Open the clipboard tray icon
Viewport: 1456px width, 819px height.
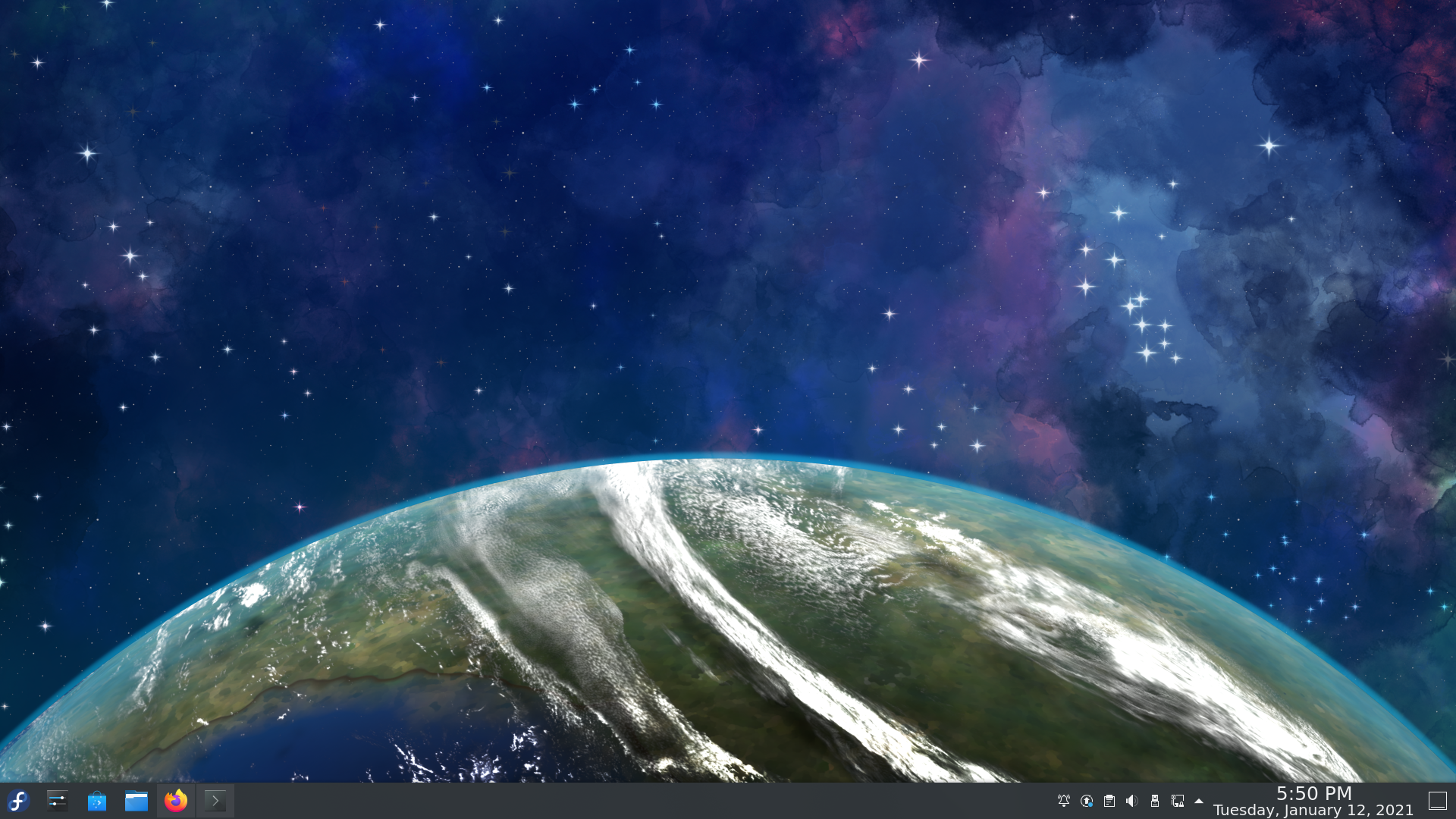(x=1109, y=801)
